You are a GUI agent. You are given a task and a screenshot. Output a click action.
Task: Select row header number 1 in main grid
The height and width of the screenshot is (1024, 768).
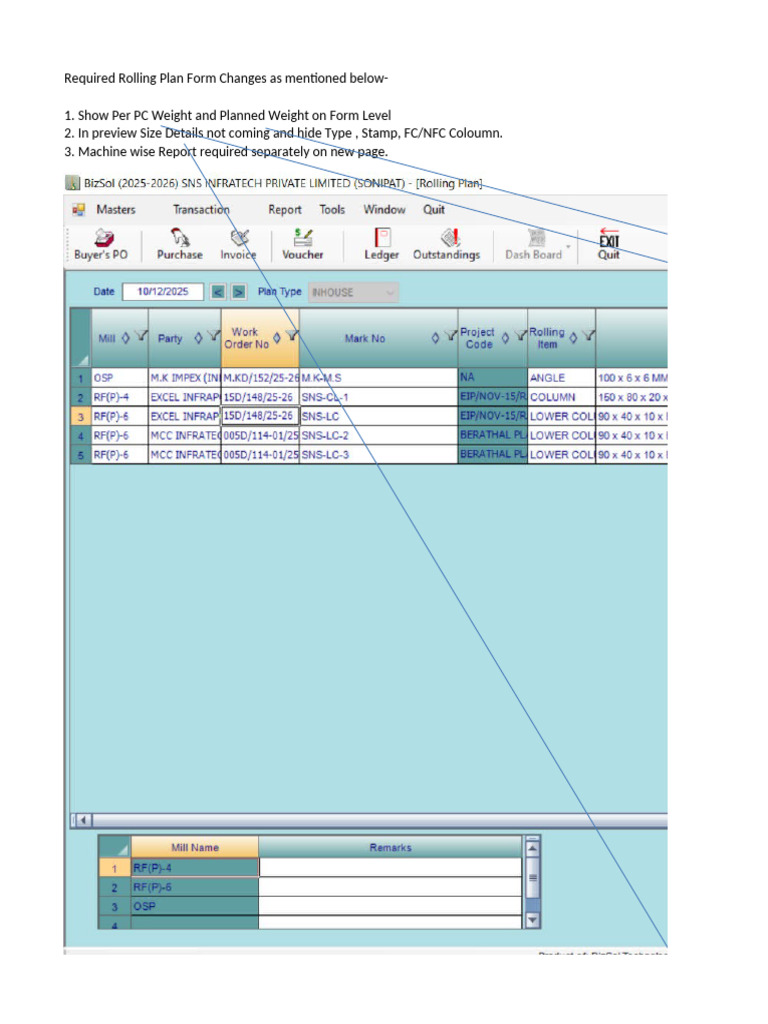pyautogui.click(x=81, y=378)
